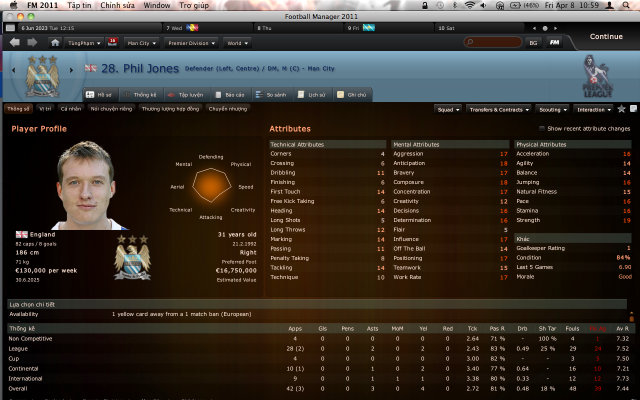Click the flag fixture on 7 Wed
This screenshot has width=640, height=400.
click(192, 28)
